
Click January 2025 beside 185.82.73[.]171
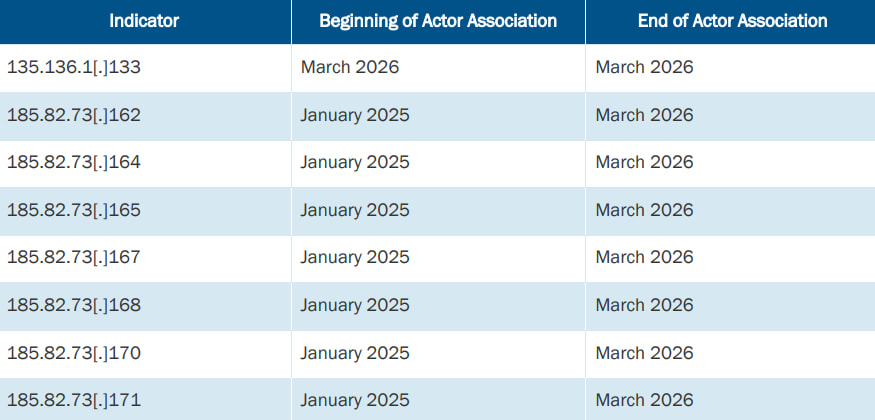pyautogui.click(x=355, y=400)
